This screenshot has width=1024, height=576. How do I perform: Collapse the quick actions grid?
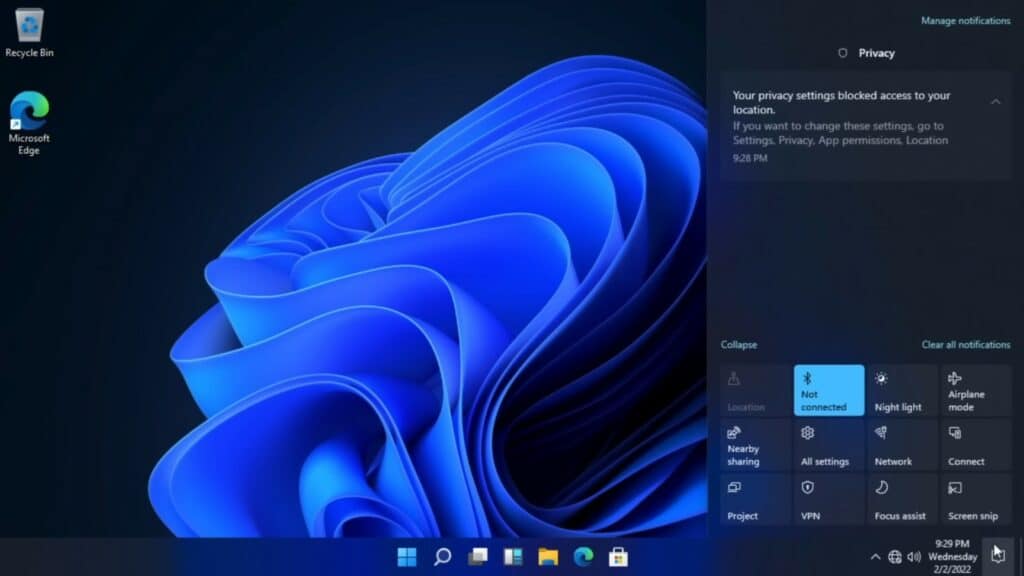(x=739, y=345)
